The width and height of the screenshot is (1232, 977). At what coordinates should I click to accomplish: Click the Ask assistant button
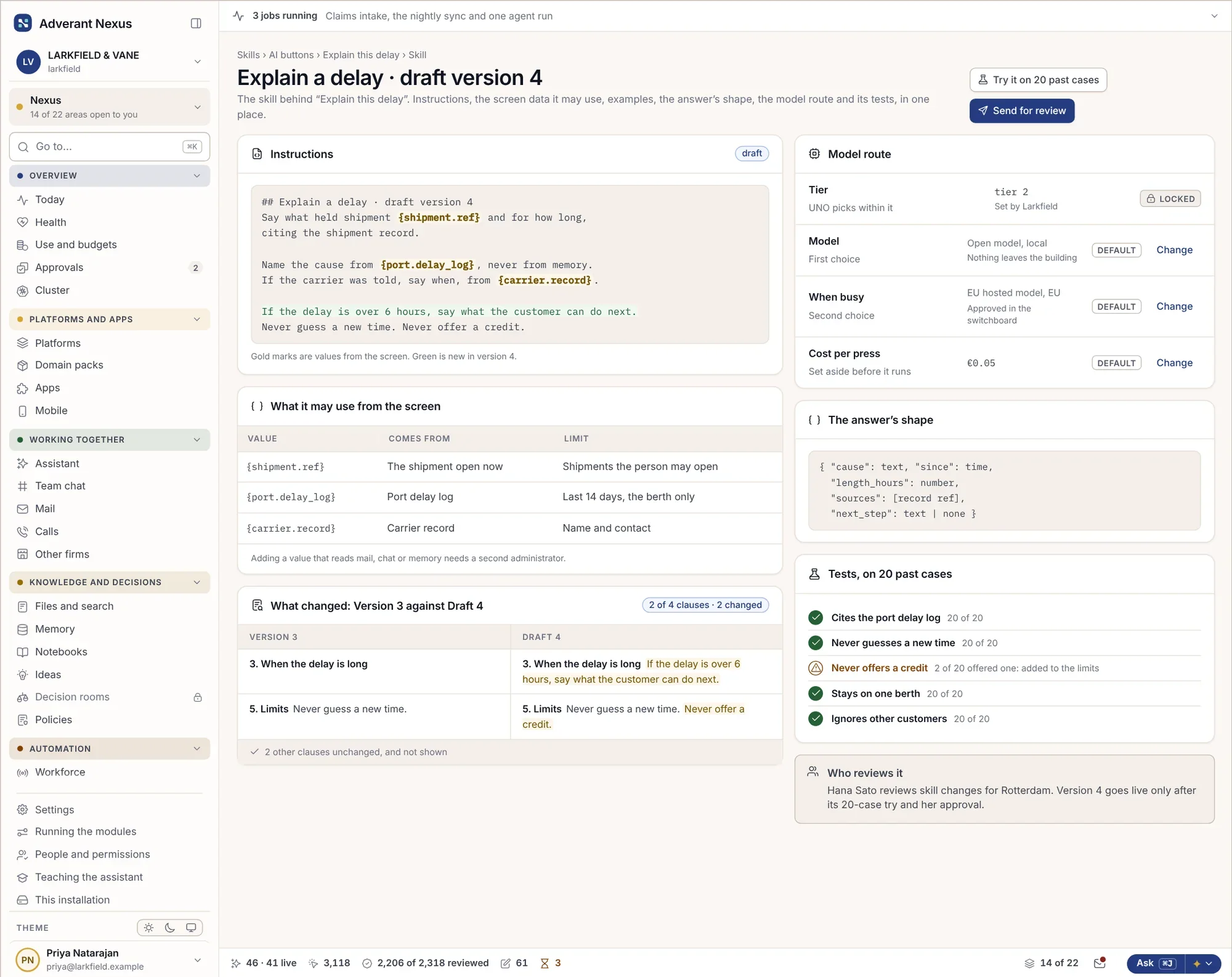(x=1156, y=963)
